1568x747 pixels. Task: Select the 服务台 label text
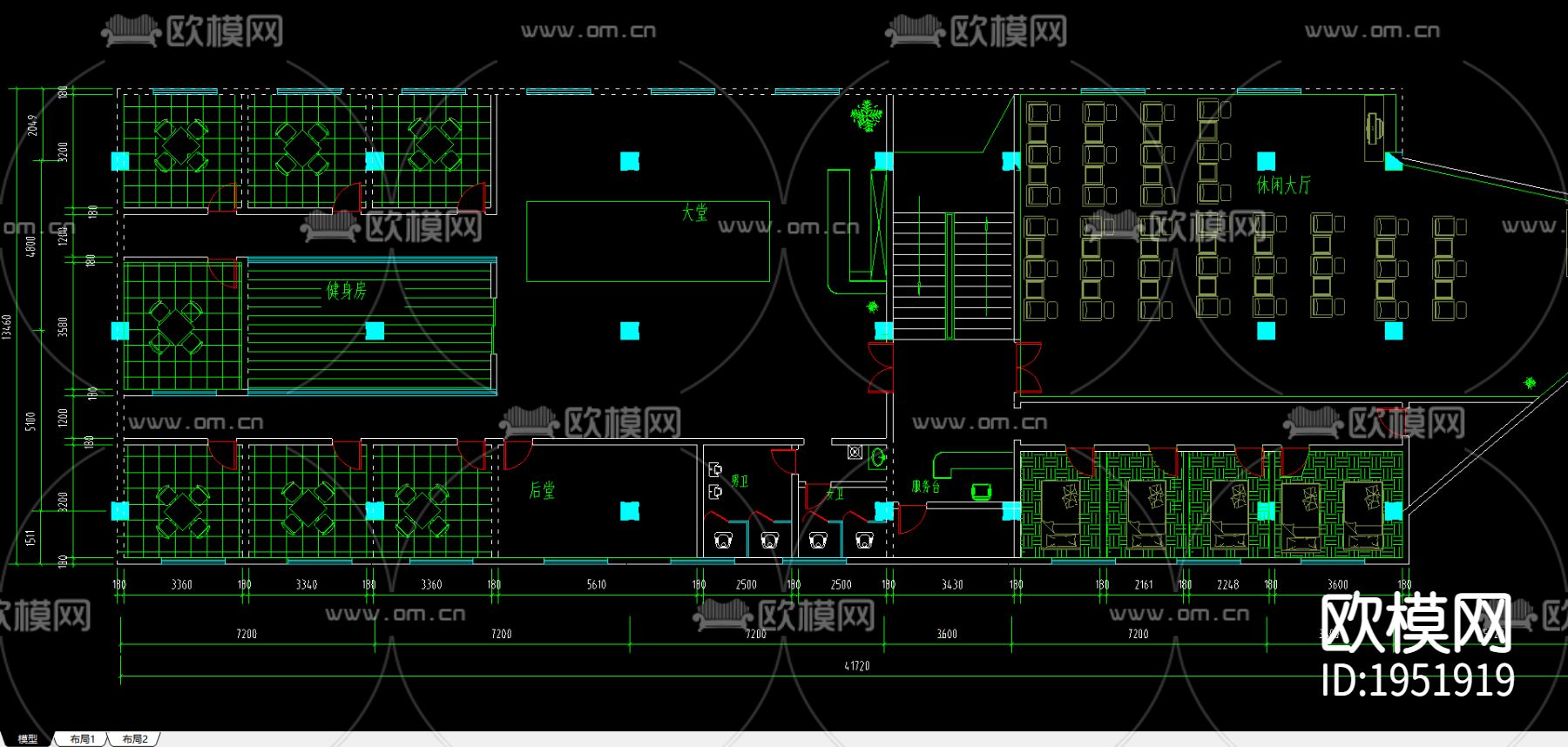point(926,487)
